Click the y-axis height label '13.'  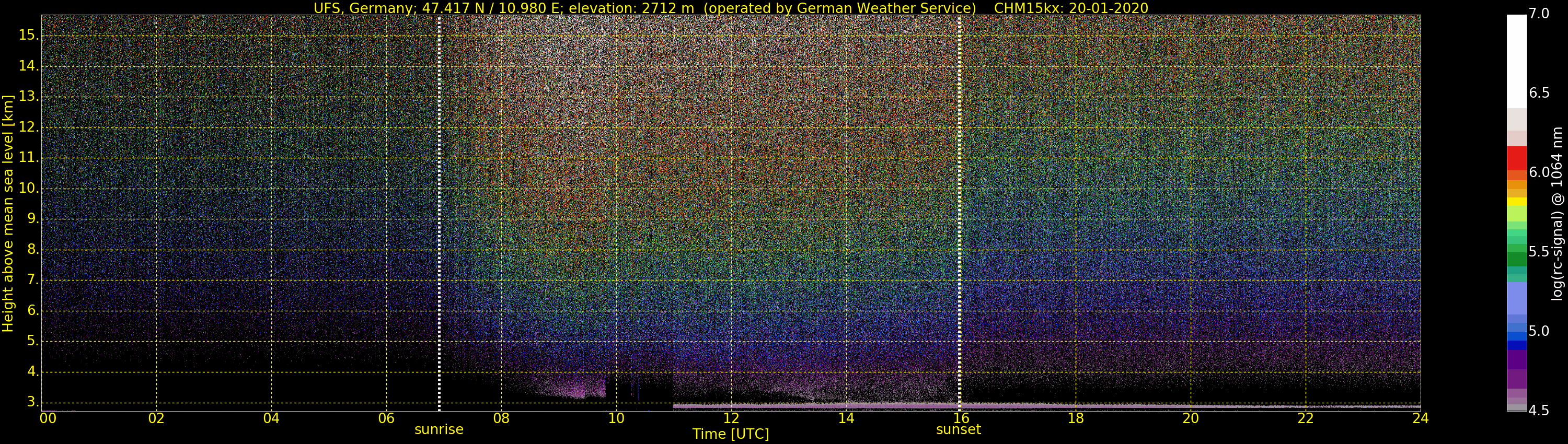coord(29,96)
